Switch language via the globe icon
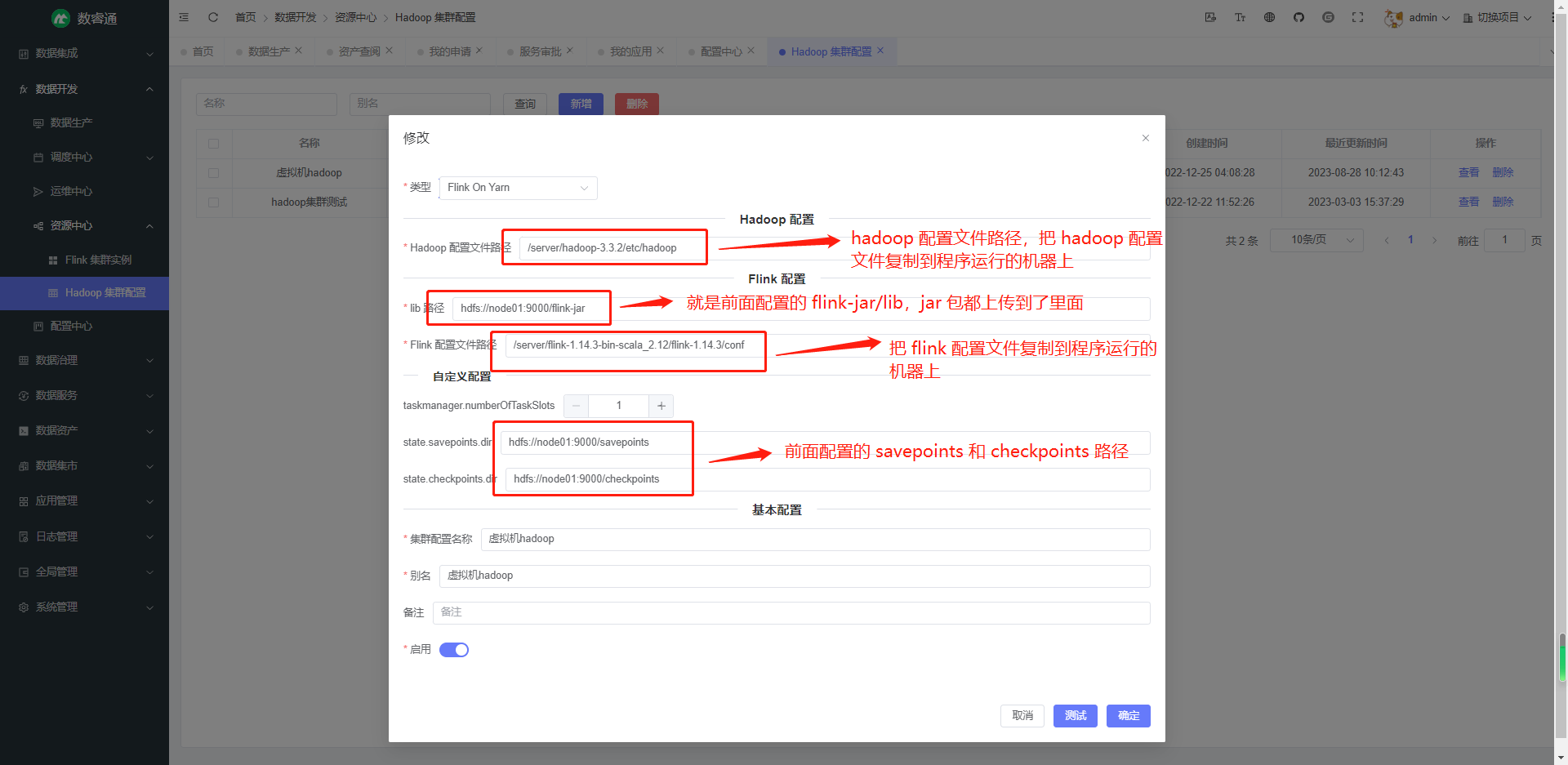Viewport: 1568px width, 765px height. pos(1269,16)
